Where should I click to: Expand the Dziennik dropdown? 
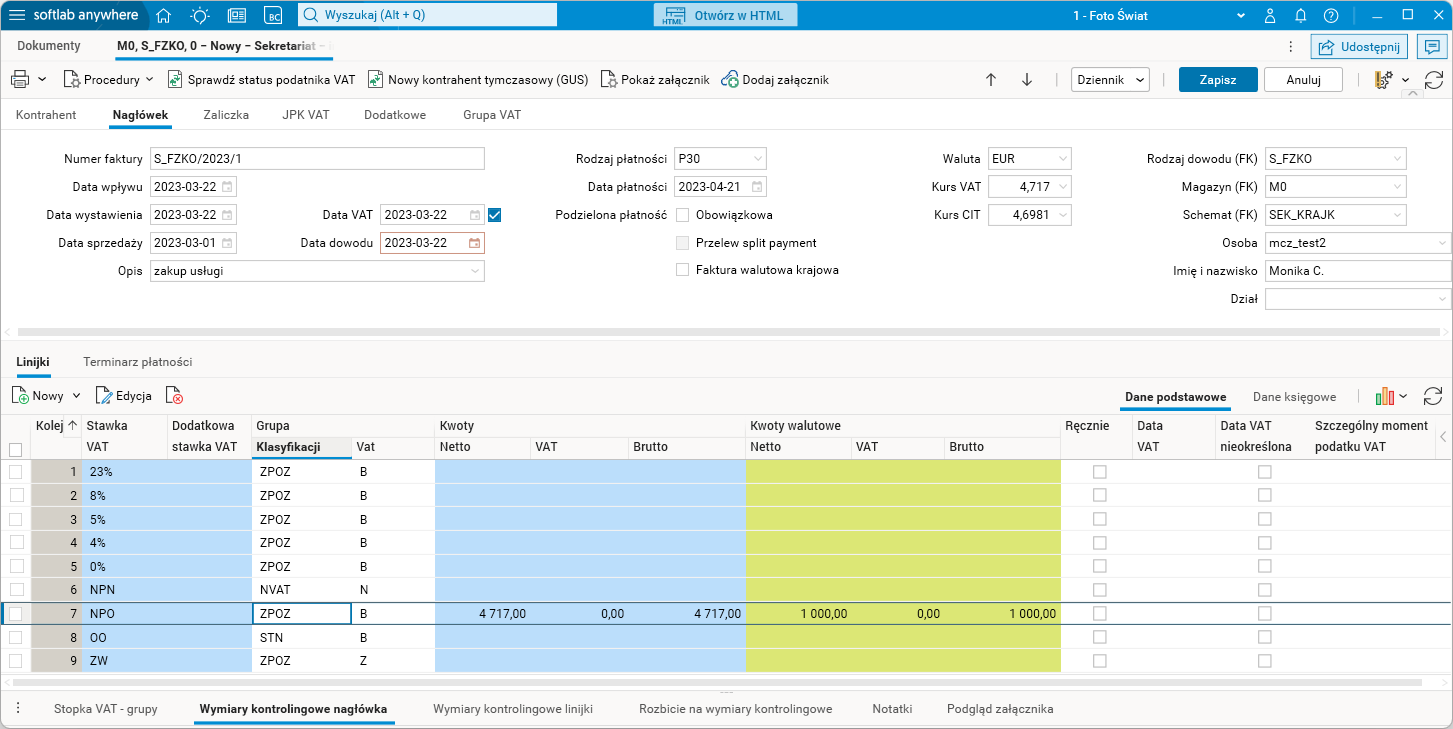[x=1110, y=80]
